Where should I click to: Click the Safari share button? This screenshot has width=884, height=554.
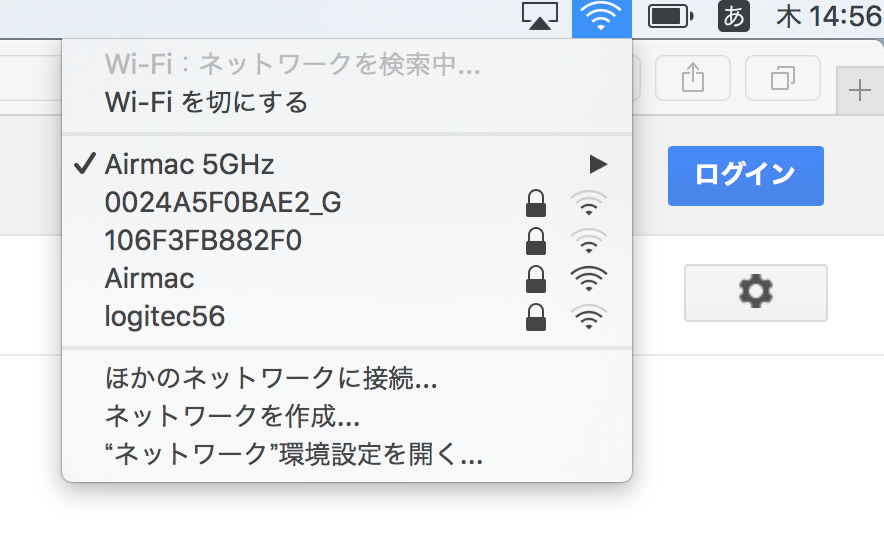click(x=693, y=78)
